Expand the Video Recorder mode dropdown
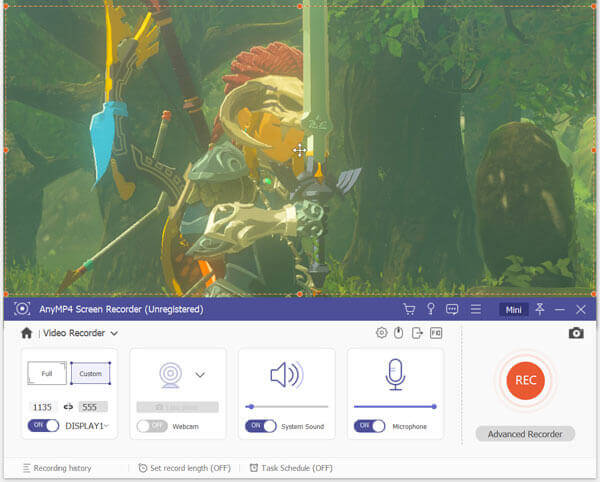 pyautogui.click(x=114, y=333)
